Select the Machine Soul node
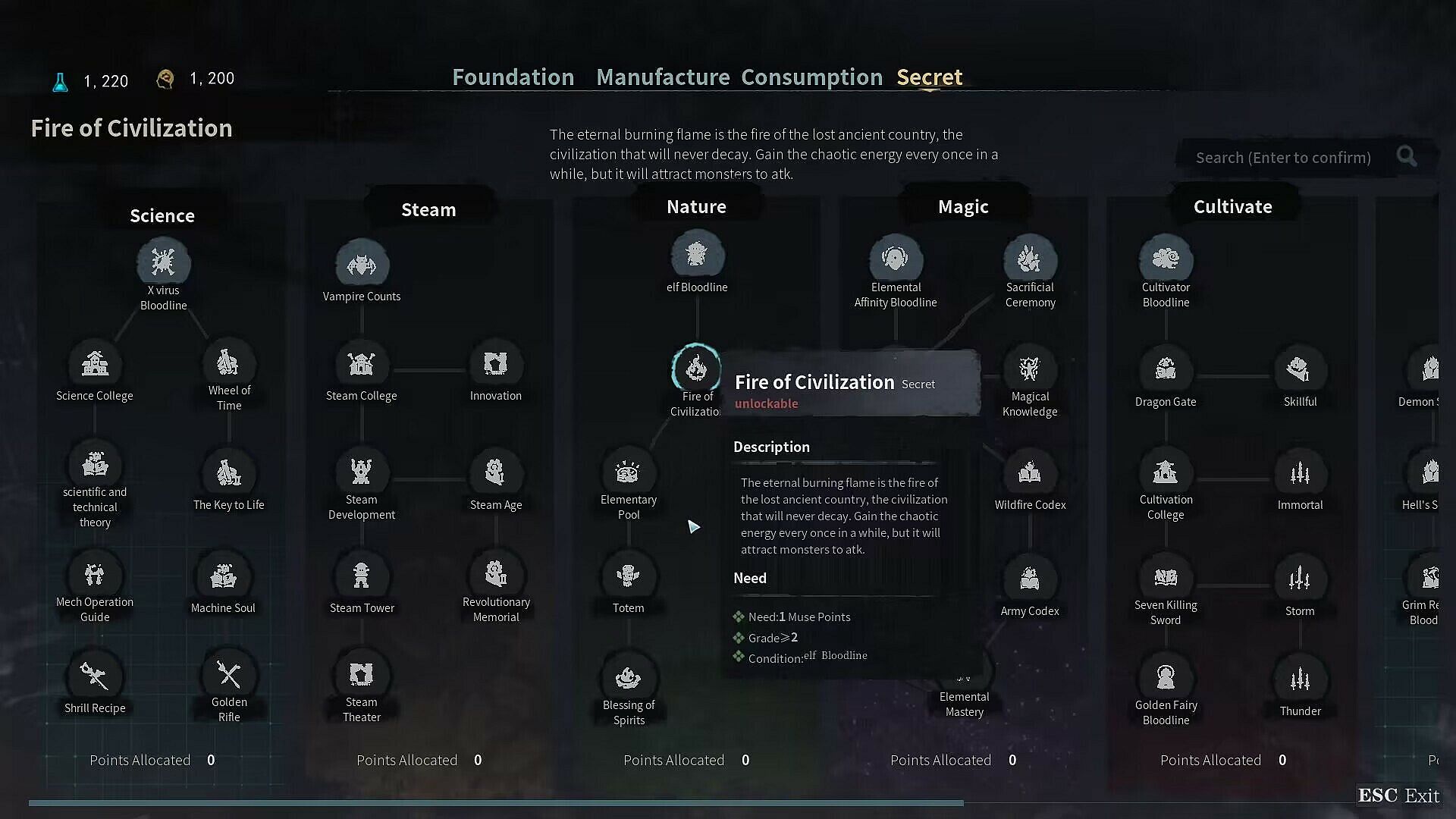 (223, 576)
